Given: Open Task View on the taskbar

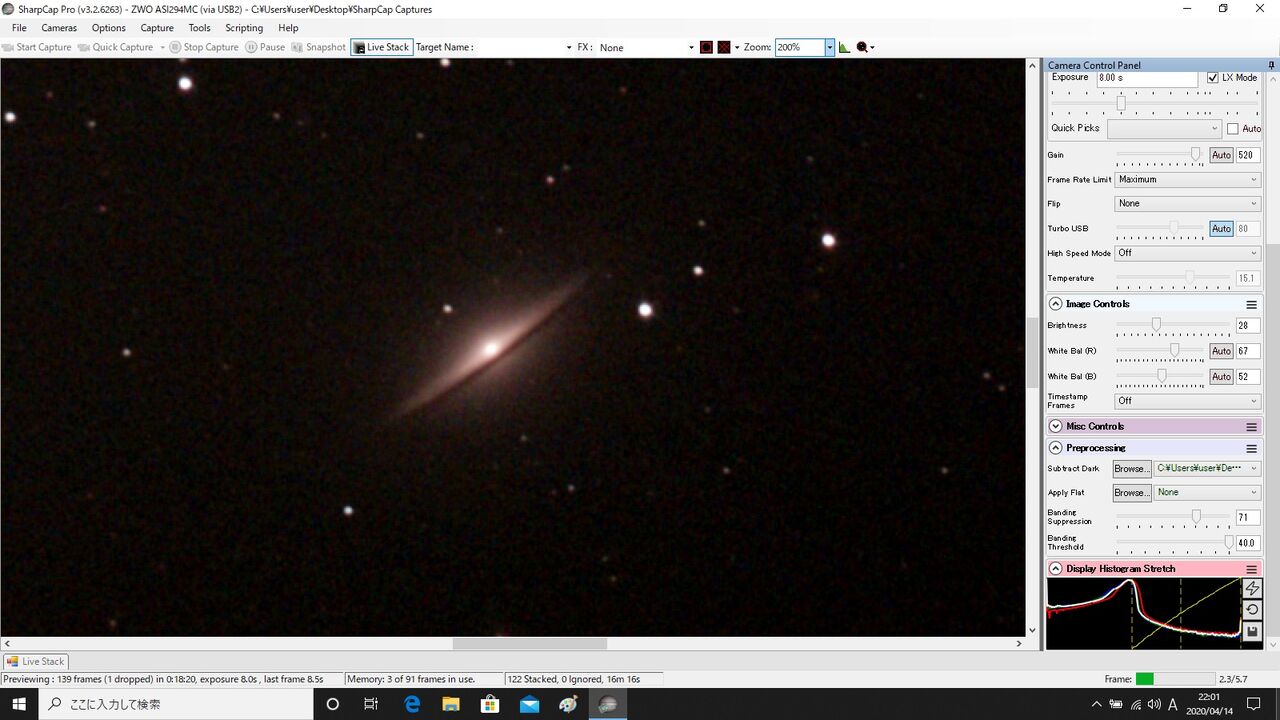Looking at the screenshot, I should [x=371, y=704].
